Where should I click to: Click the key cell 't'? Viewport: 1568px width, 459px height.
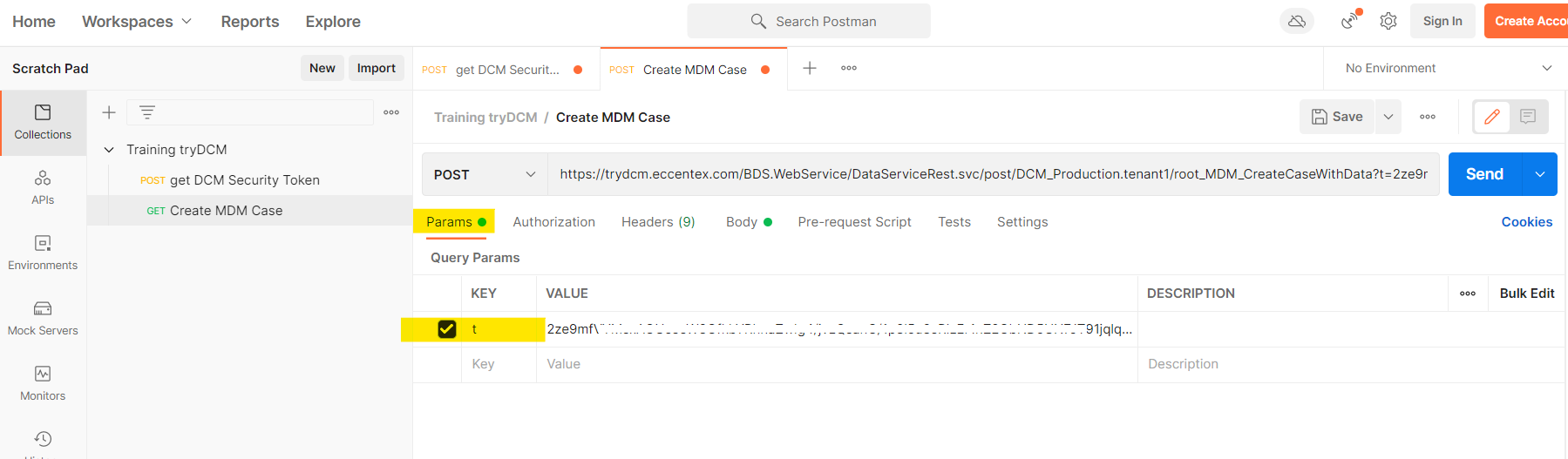[499, 329]
